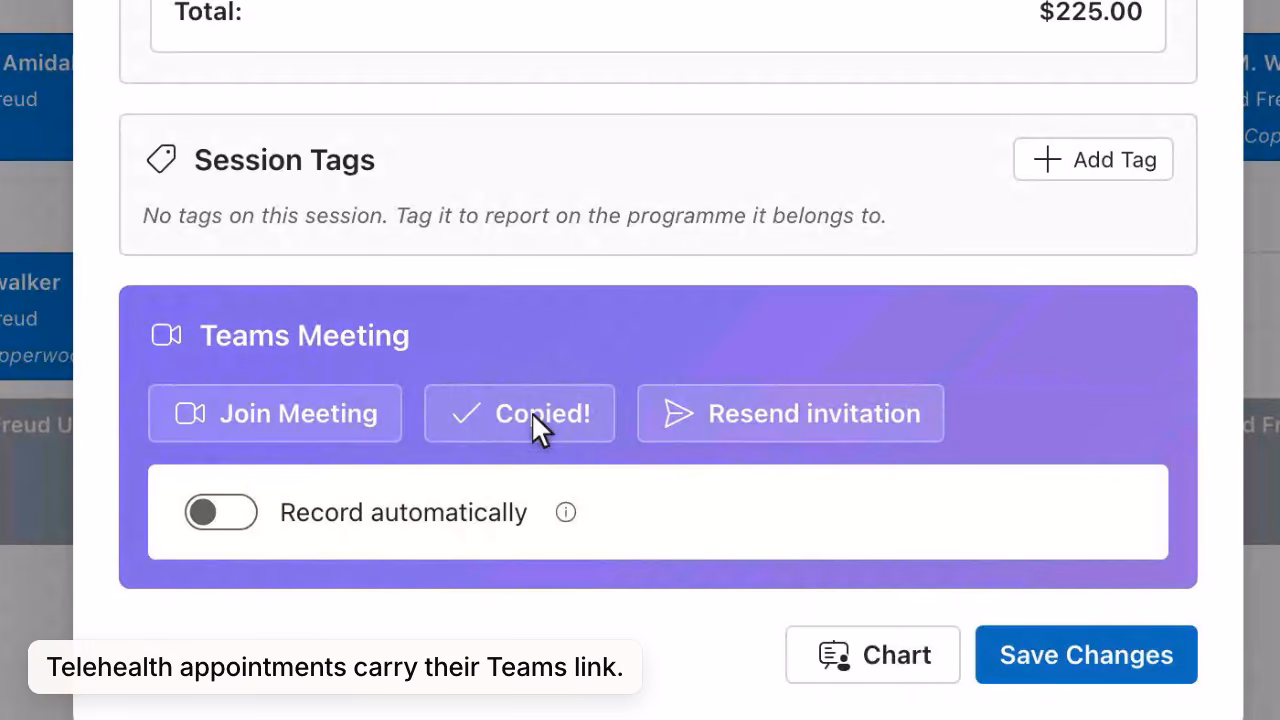Toggle Record automatically switch
This screenshot has width=1280, height=720.
[221, 512]
